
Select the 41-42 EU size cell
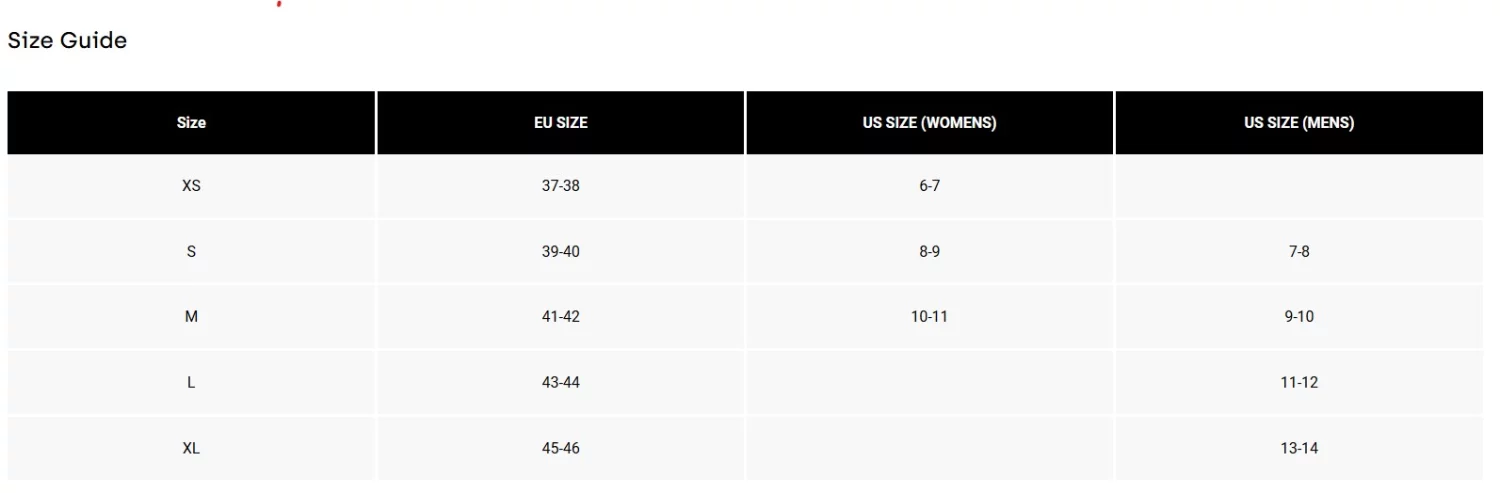(561, 317)
